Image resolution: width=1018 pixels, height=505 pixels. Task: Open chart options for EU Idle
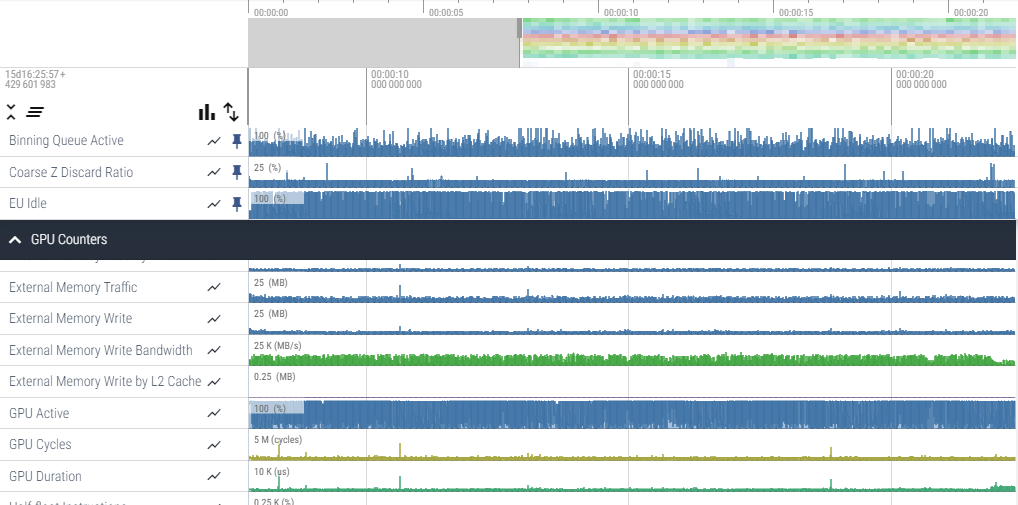coord(214,204)
